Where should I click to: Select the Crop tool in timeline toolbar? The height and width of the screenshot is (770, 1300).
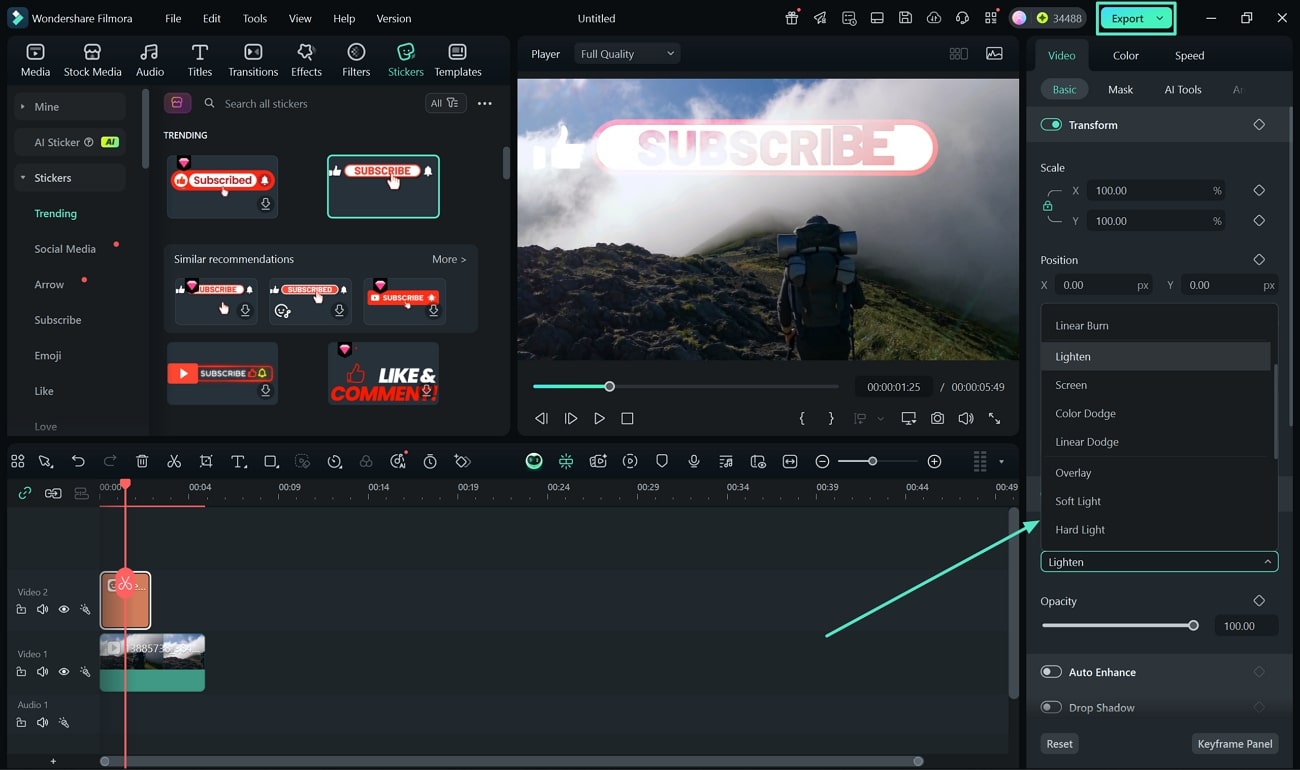[x=206, y=461]
